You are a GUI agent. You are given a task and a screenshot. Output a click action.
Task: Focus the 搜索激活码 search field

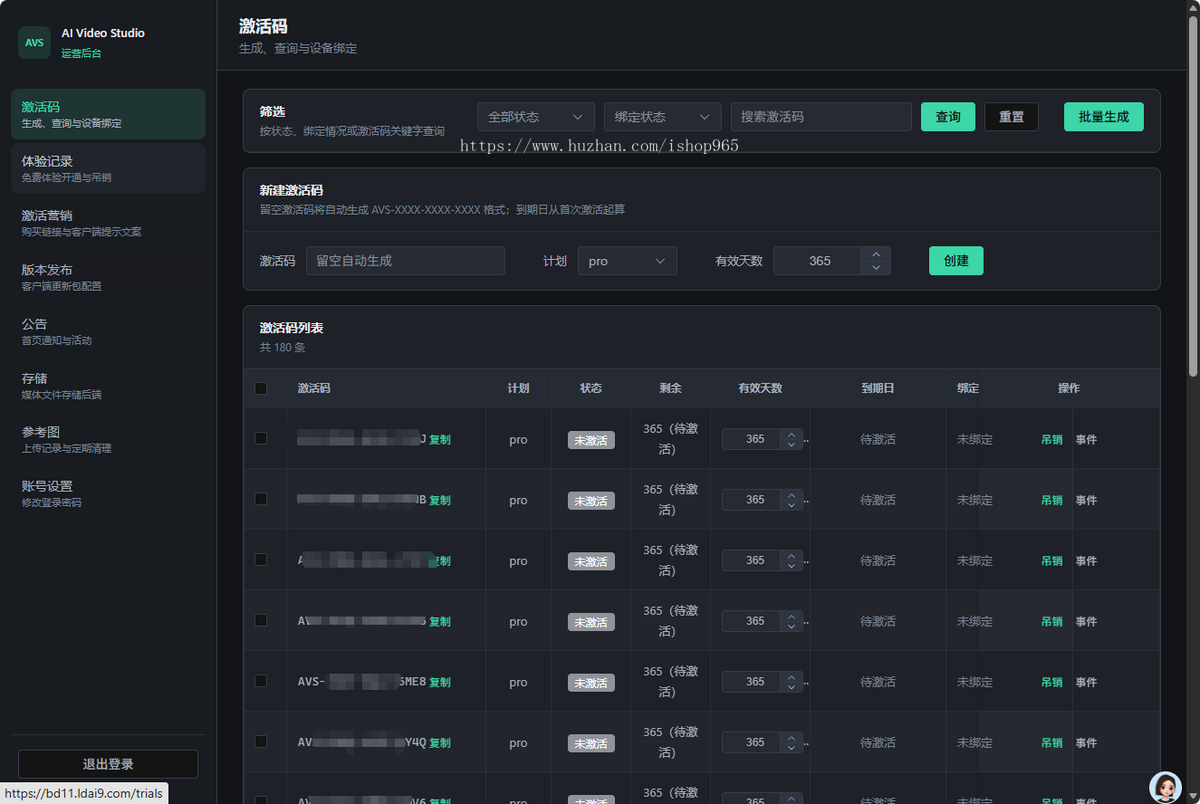(821, 117)
